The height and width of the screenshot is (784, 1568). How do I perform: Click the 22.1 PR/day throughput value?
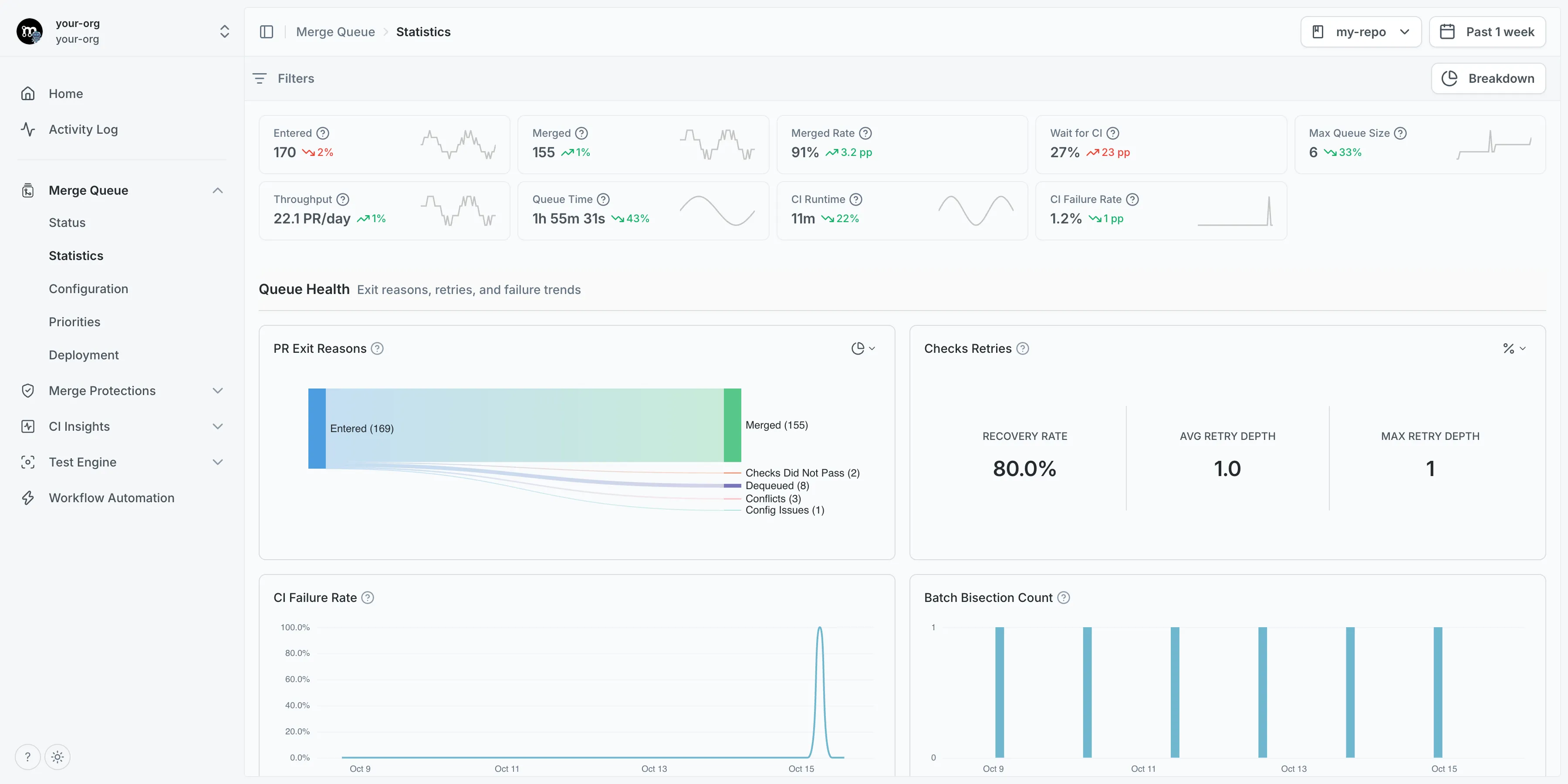[x=312, y=219]
